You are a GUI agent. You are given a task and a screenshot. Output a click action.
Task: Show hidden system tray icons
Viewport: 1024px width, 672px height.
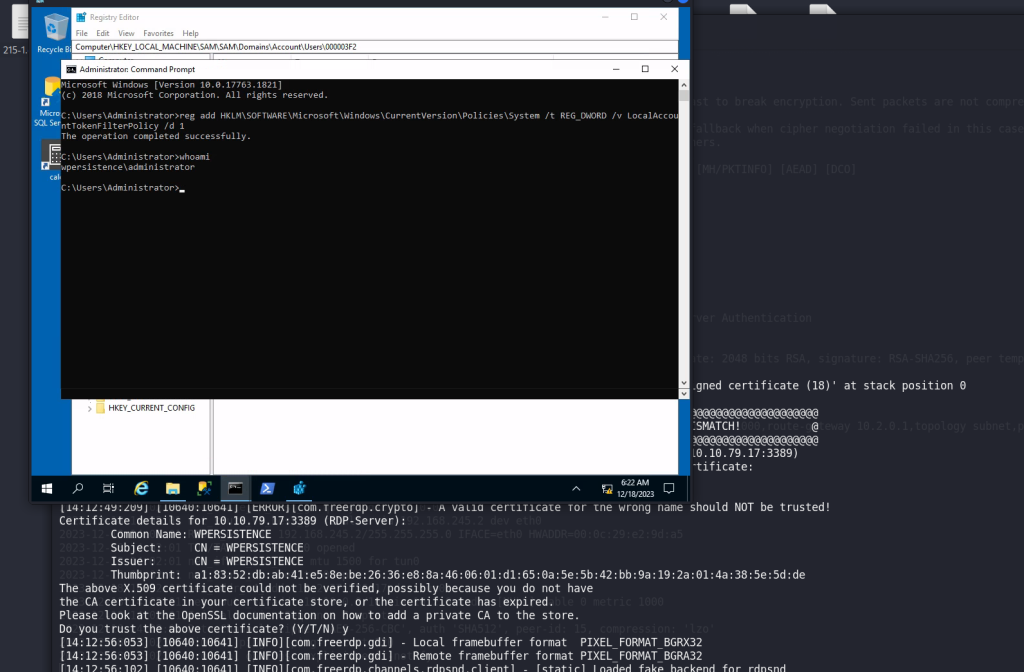pyautogui.click(x=576, y=488)
